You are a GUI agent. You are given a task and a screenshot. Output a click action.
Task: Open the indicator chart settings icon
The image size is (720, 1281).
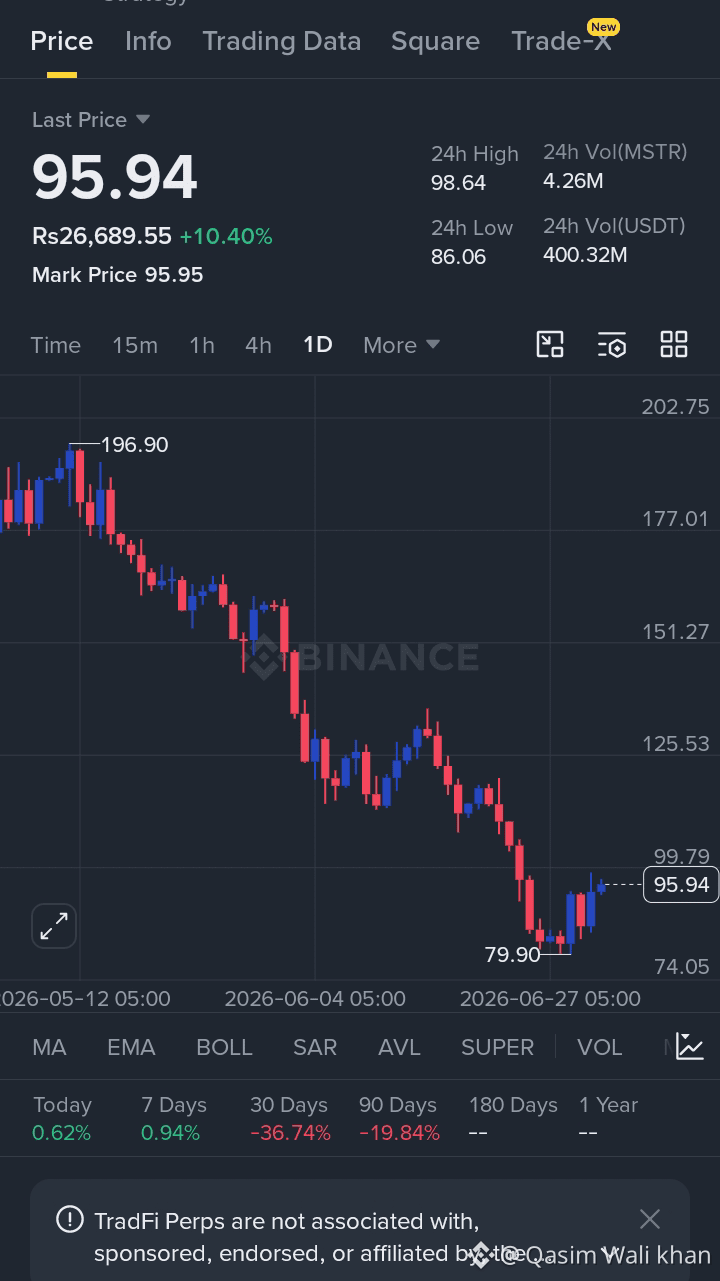click(x=690, y=1046)
